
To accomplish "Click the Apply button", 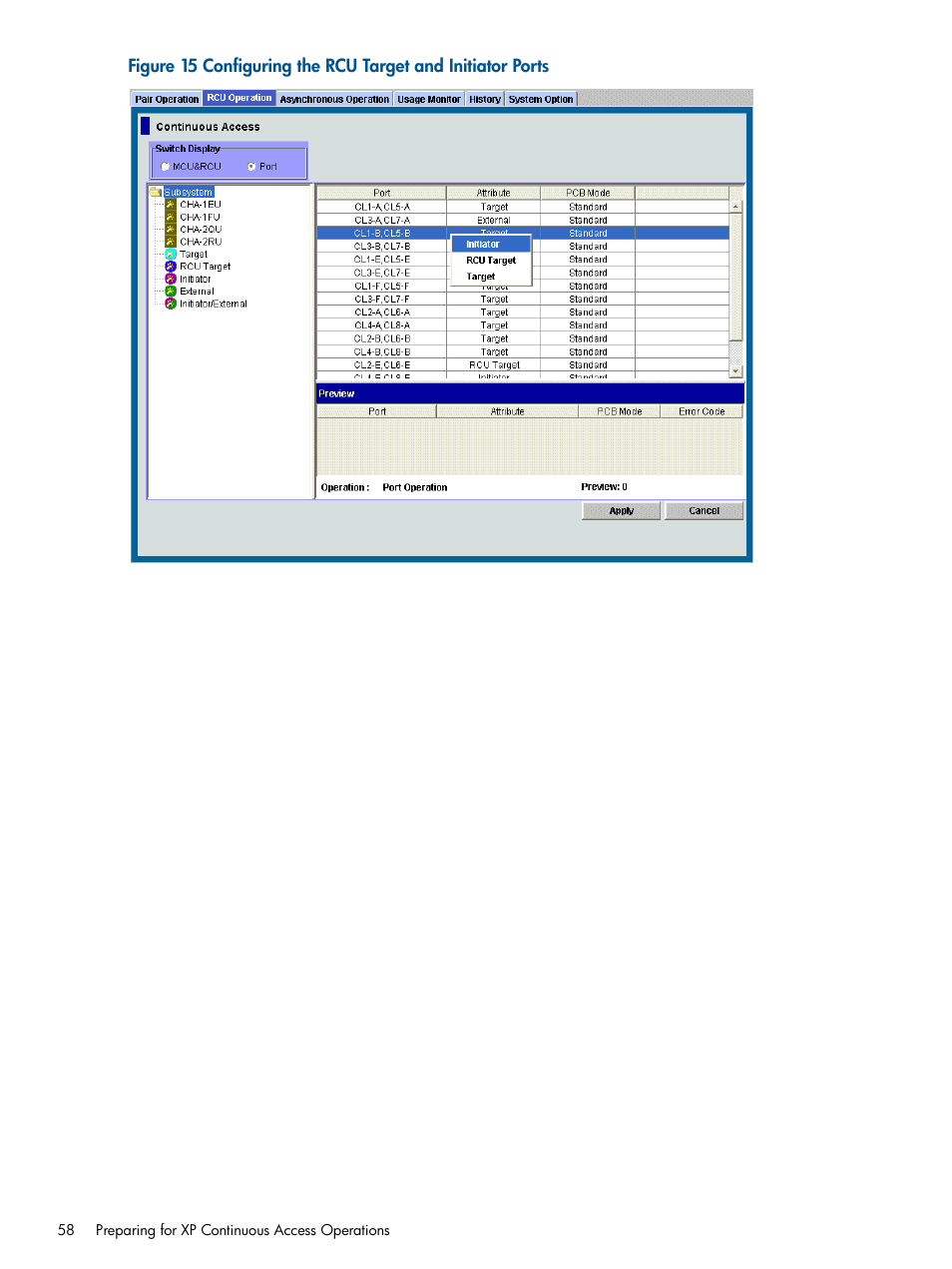I will (621, 511).
